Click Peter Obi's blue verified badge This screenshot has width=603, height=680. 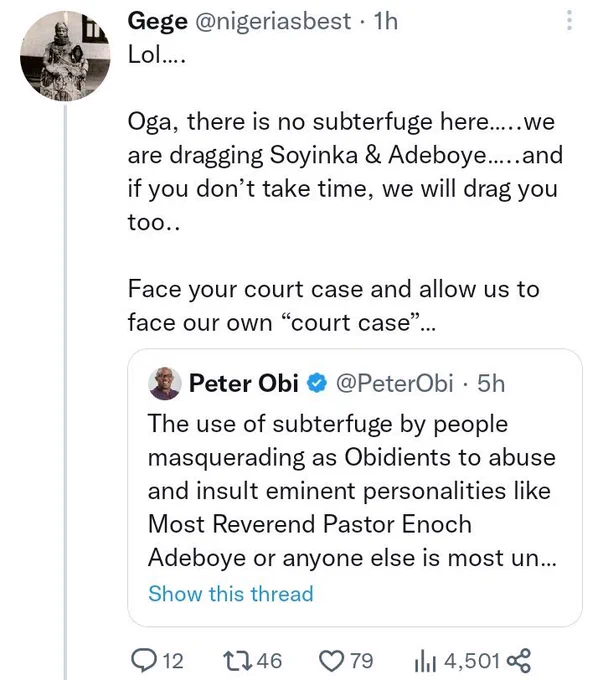tap(317, 384)
